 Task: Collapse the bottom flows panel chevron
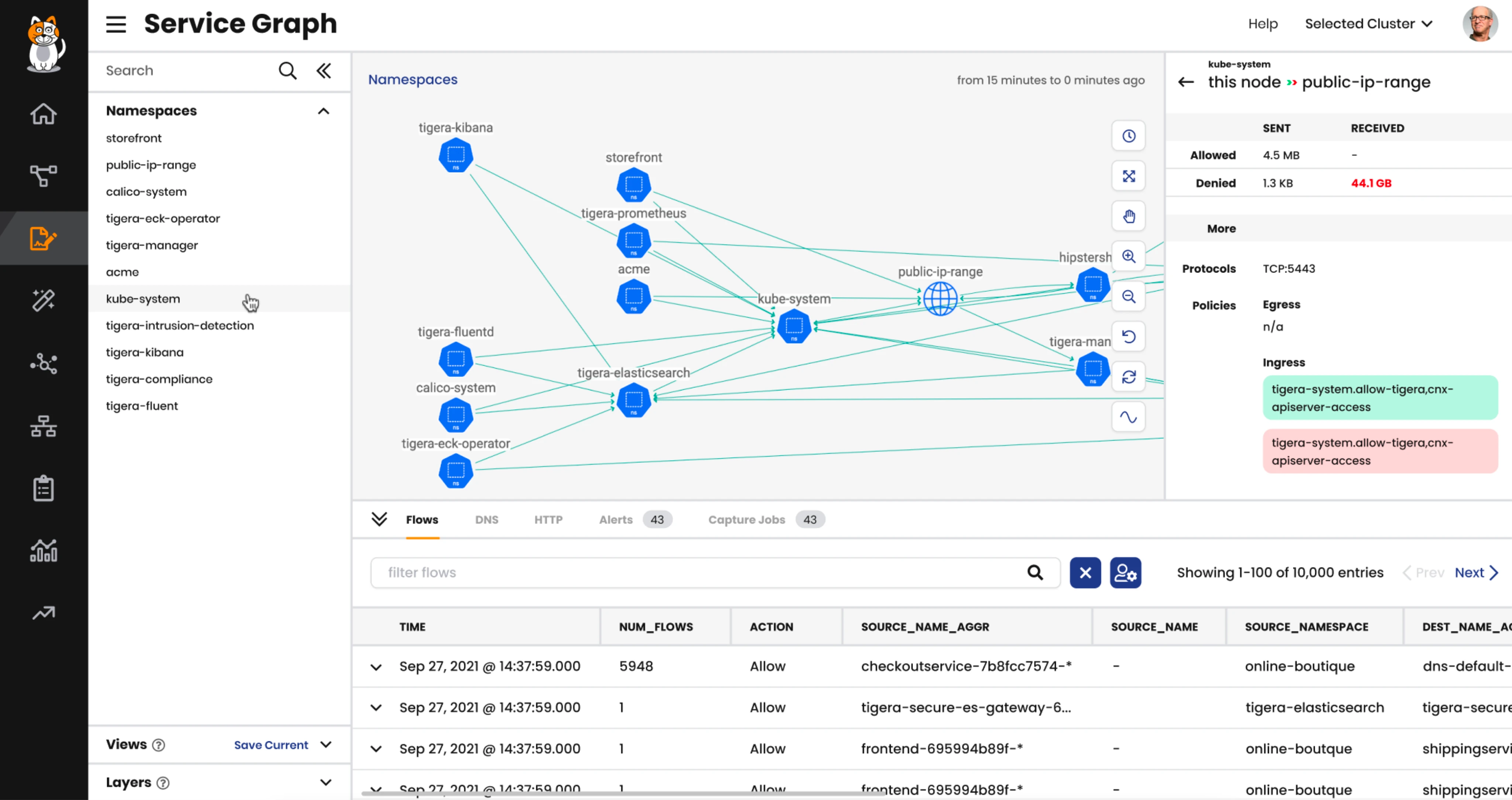[x=379, y=519]
